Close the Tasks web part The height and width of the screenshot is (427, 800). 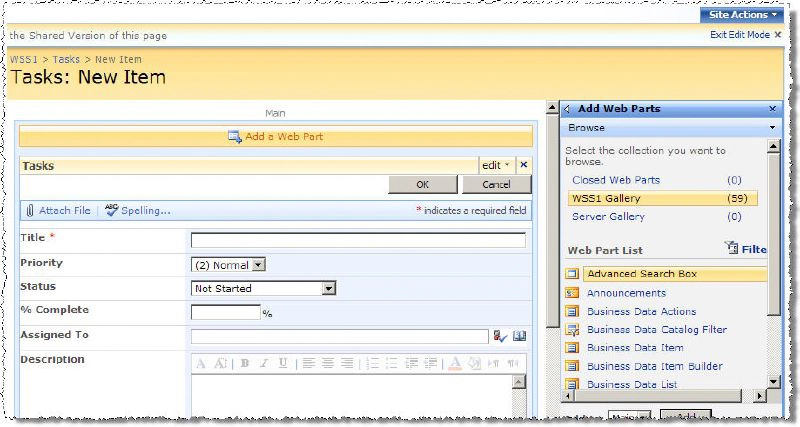coord(523,165)
